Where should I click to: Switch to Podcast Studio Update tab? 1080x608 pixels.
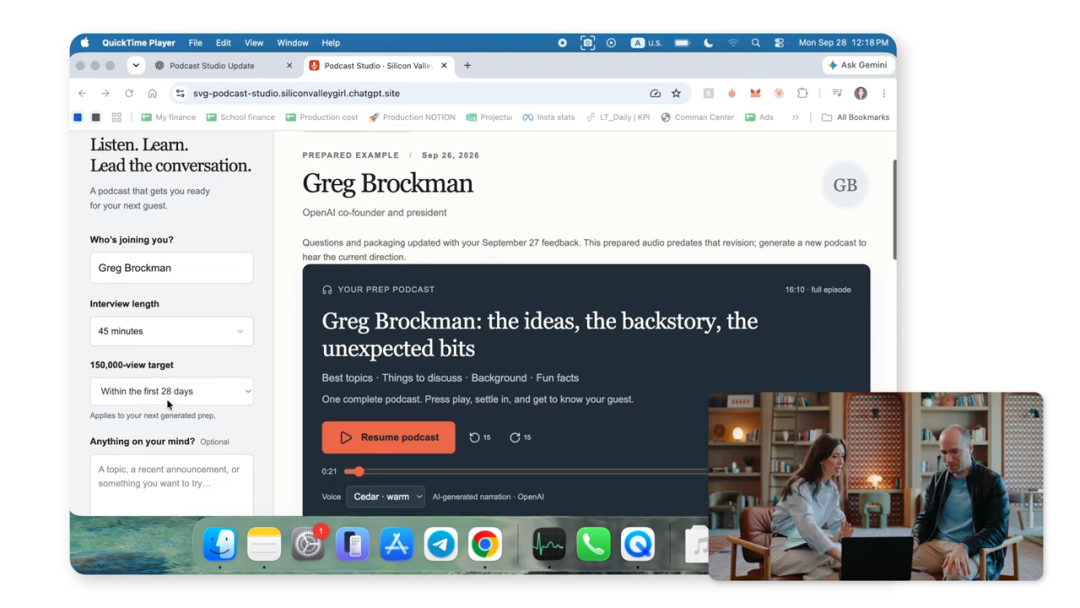[x=214, y=65]
